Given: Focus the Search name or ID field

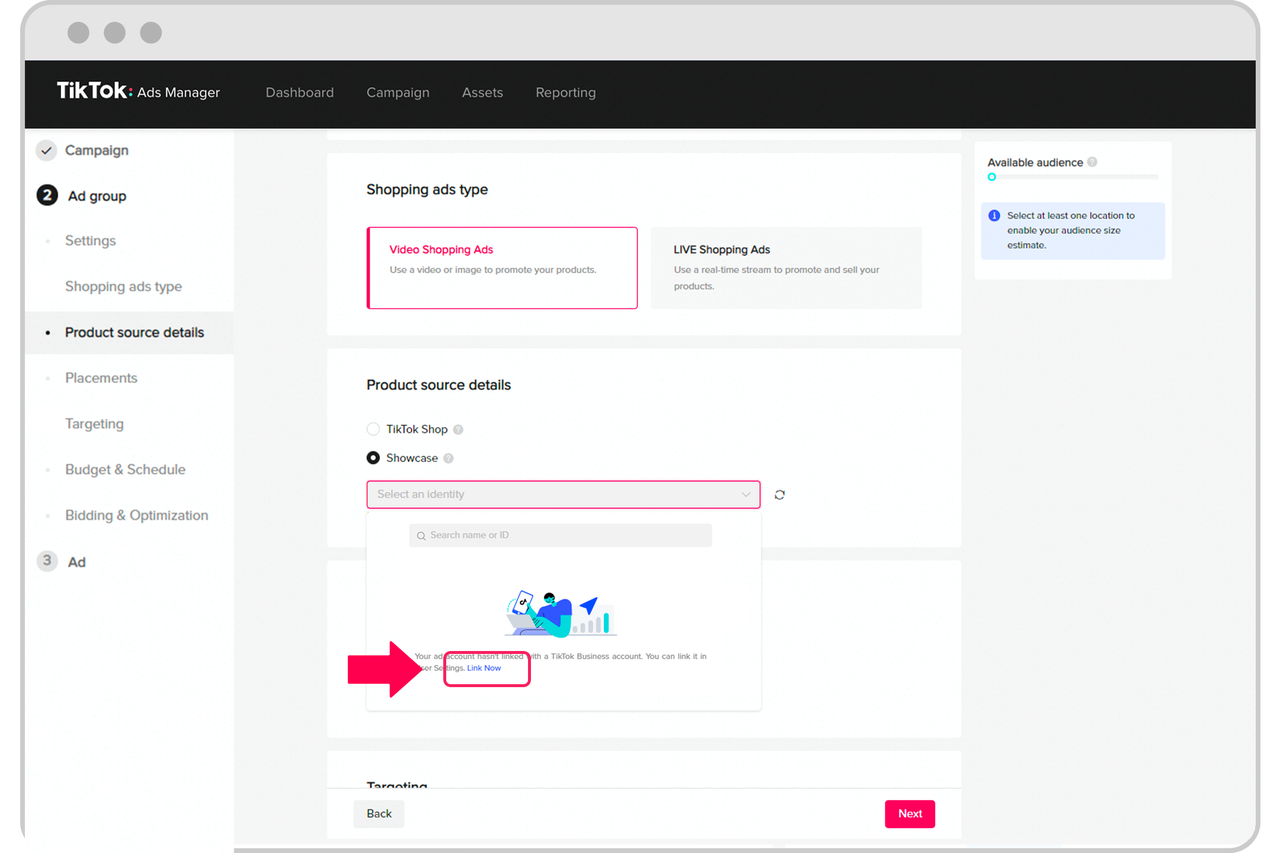Looking at the screenshot, I should tap(560, 535).
